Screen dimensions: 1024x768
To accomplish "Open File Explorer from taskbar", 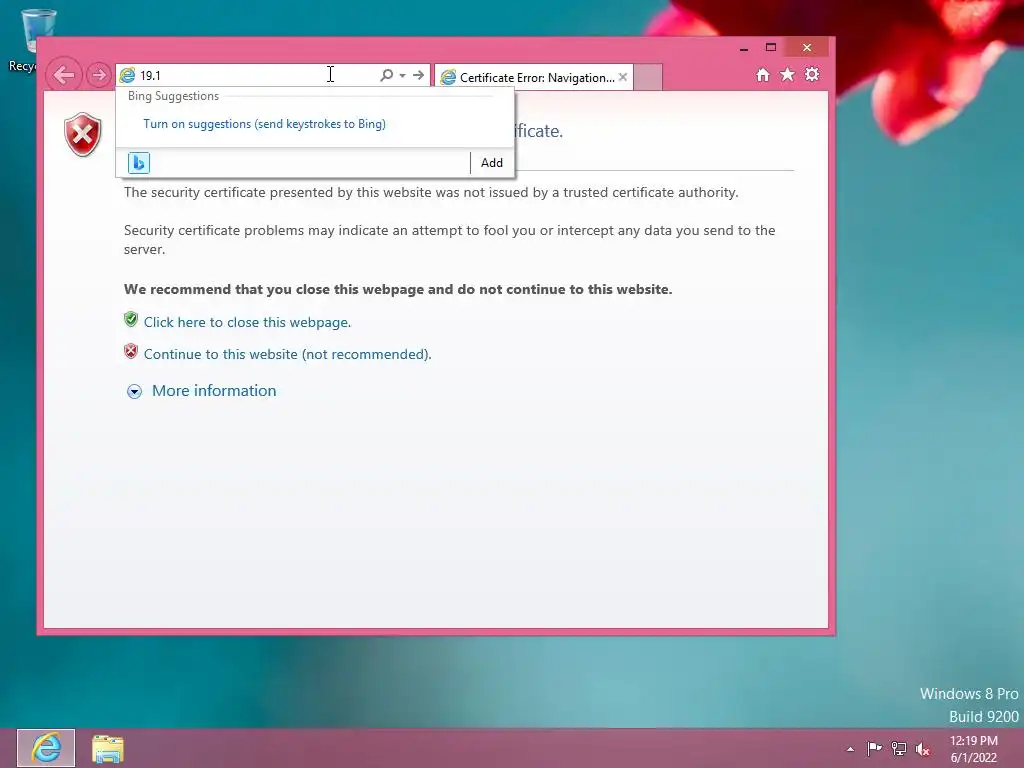I will pyautogui.click(x=108, y=748).
